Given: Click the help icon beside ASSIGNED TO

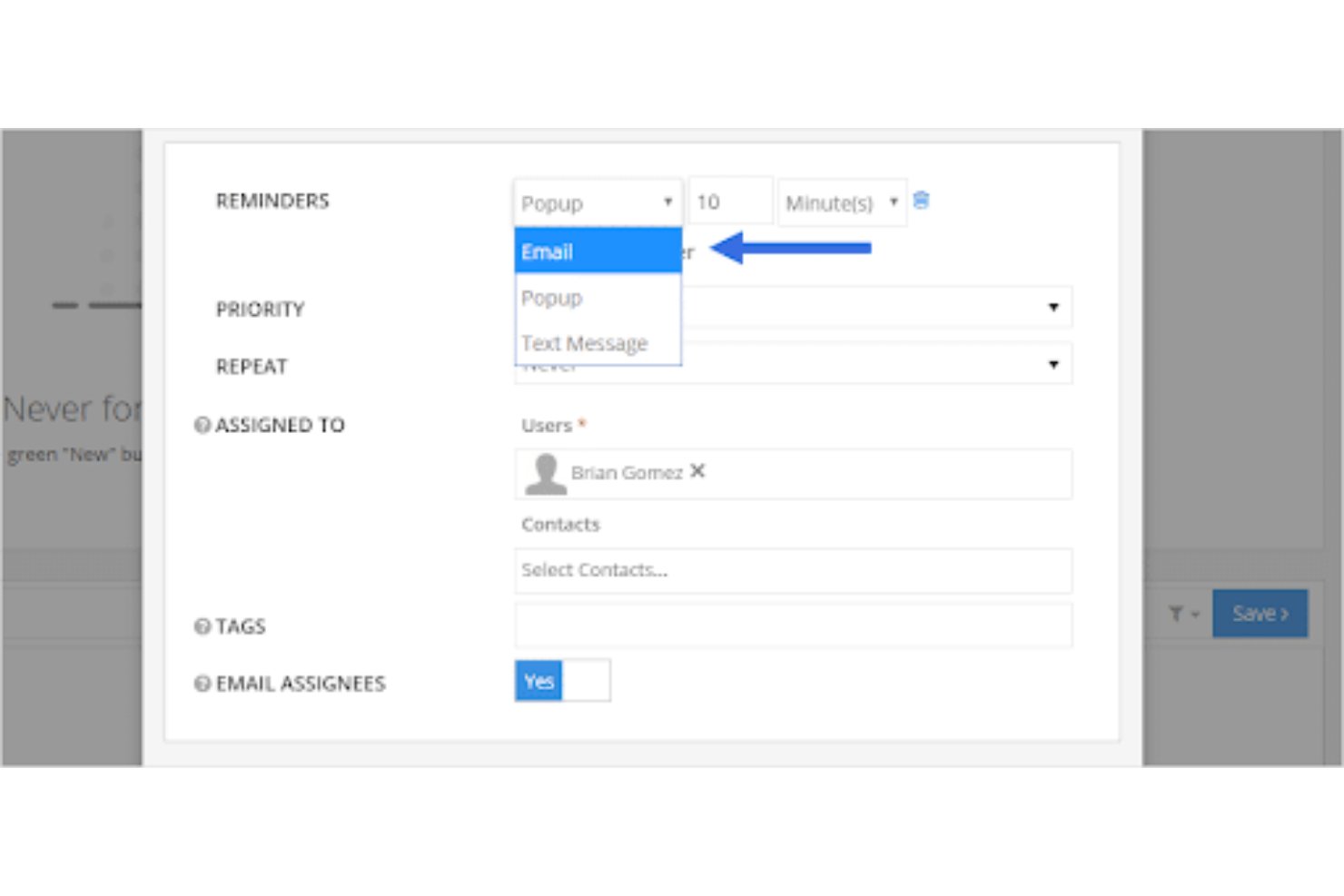Looking at the screenshot, I should coord(202,425).
